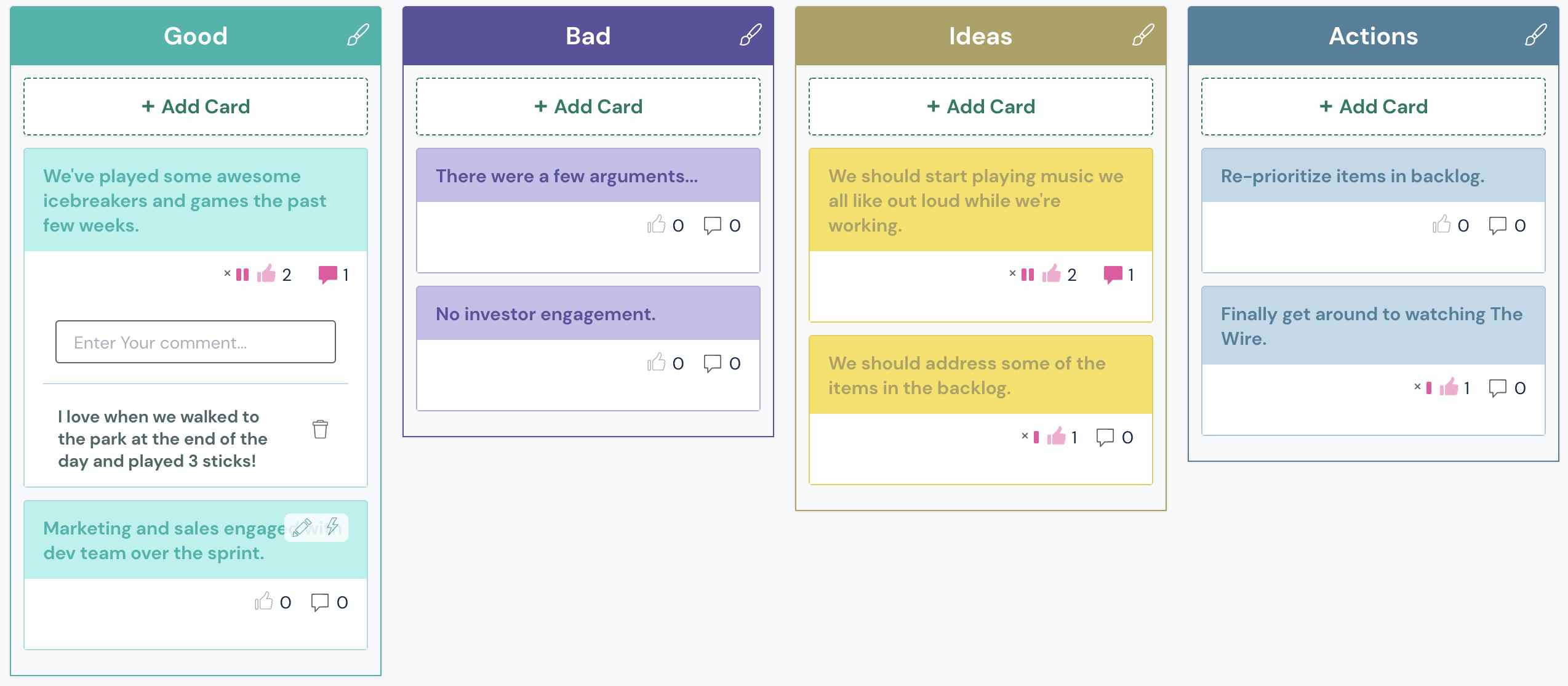Image resolution: width=1568 pixels, height=686 pixels.
Task: Focus the "Enter Your comment" field
Action: 196,342
